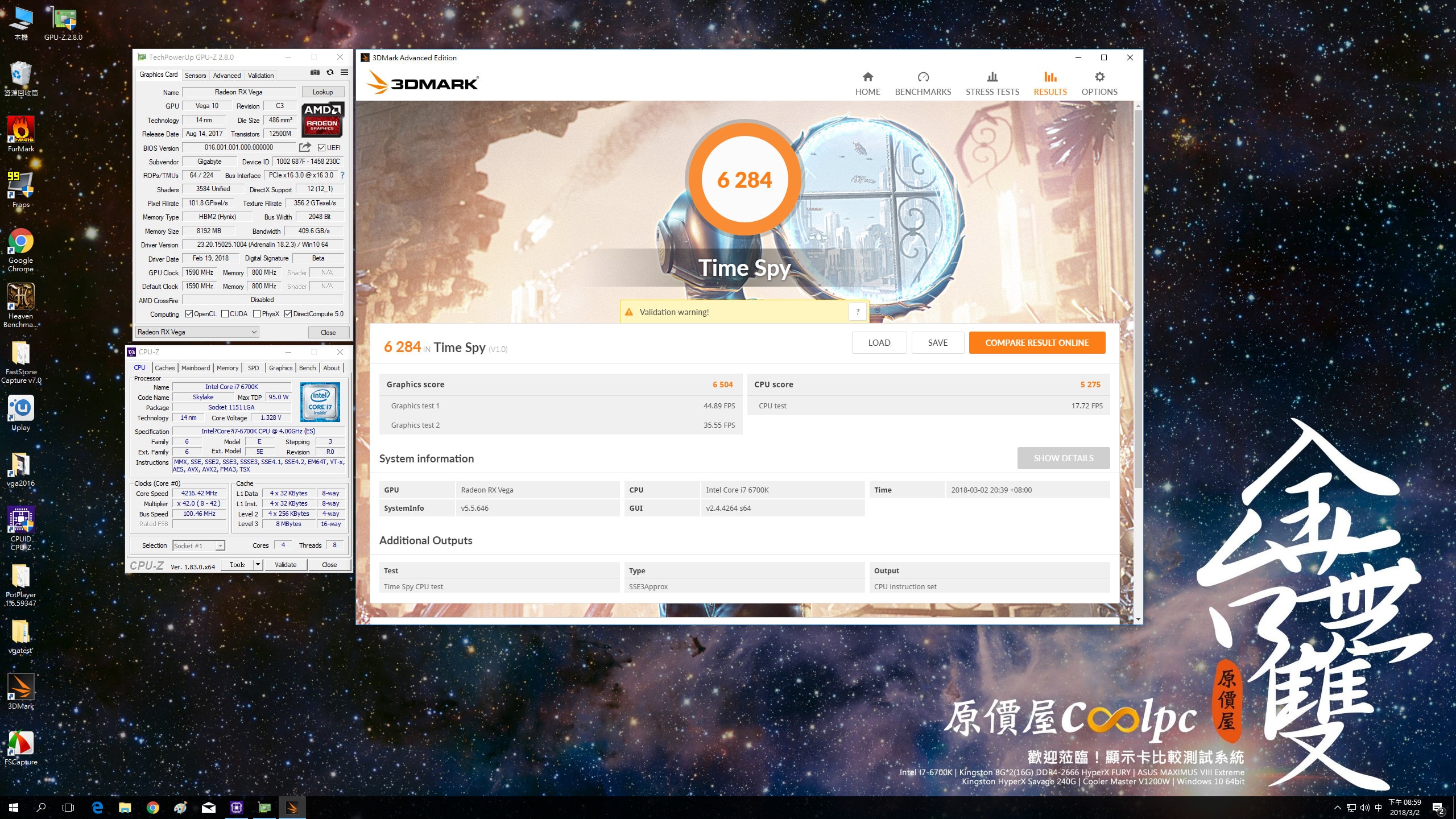Toggle the OpenCL checkbox
This screenshot has height=819, width=1456.
point(189,314)
